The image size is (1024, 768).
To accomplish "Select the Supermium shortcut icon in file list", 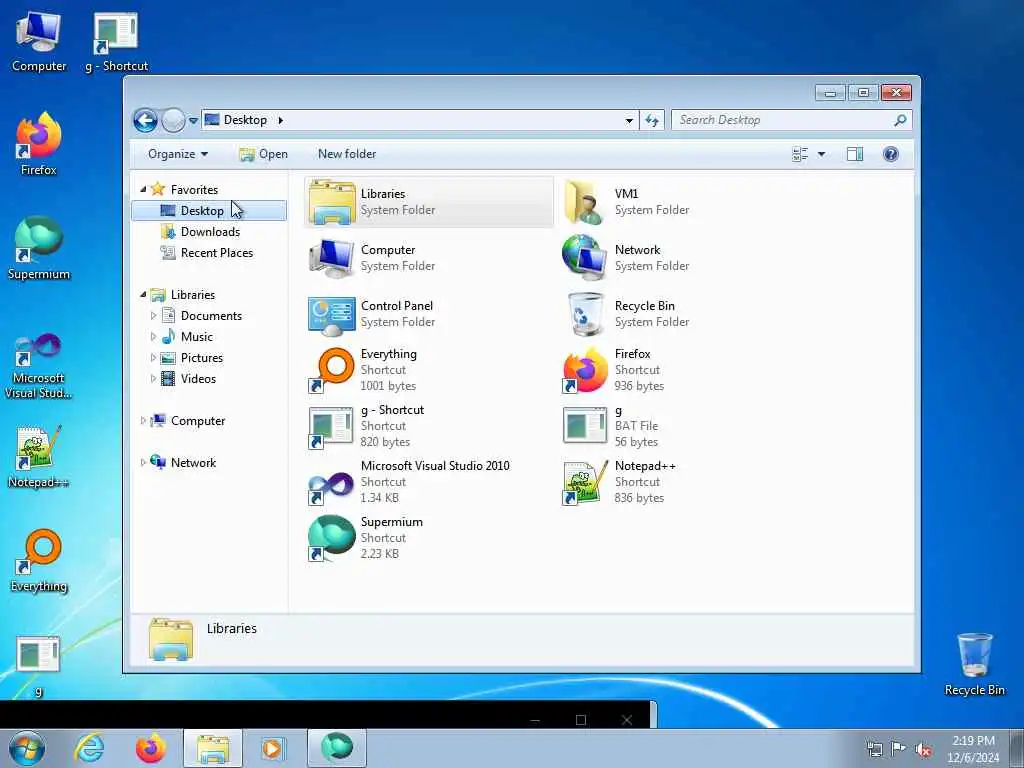I will coord(332,538).
